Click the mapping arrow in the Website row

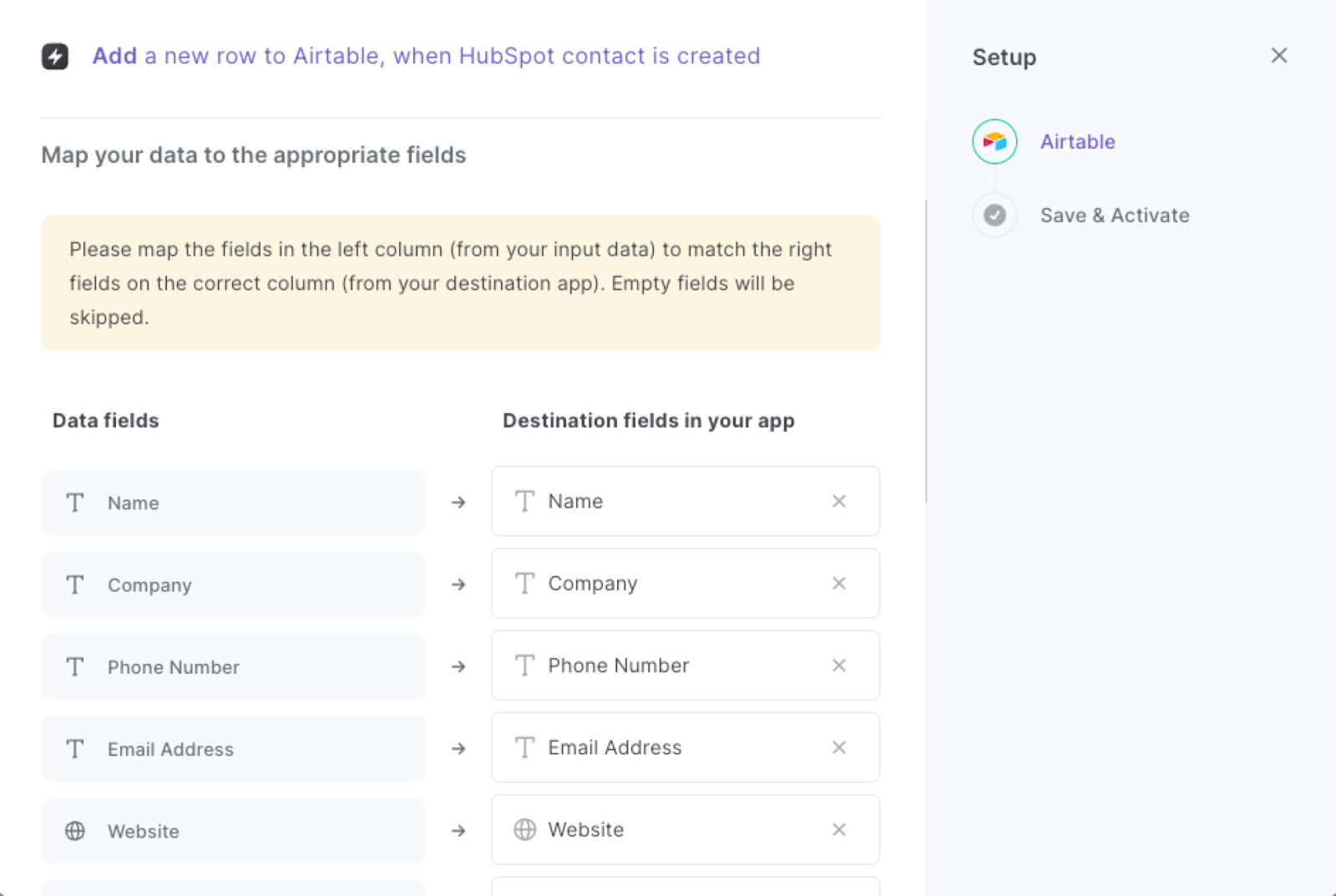(x=458, y=831)
